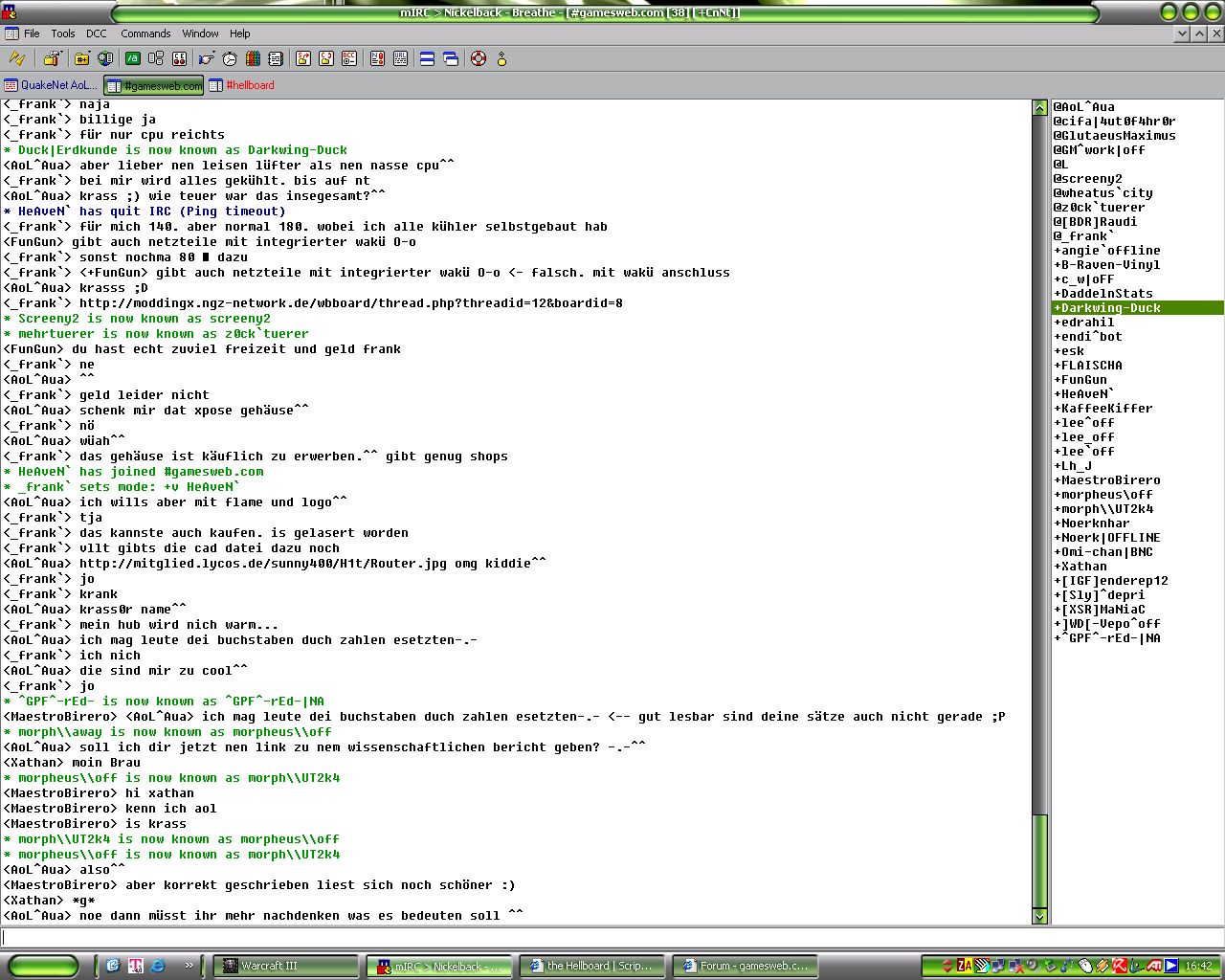Screen dimensions: 1225x980
Task: Click the Connect lightning bolt icon
Action: [17, 59]
